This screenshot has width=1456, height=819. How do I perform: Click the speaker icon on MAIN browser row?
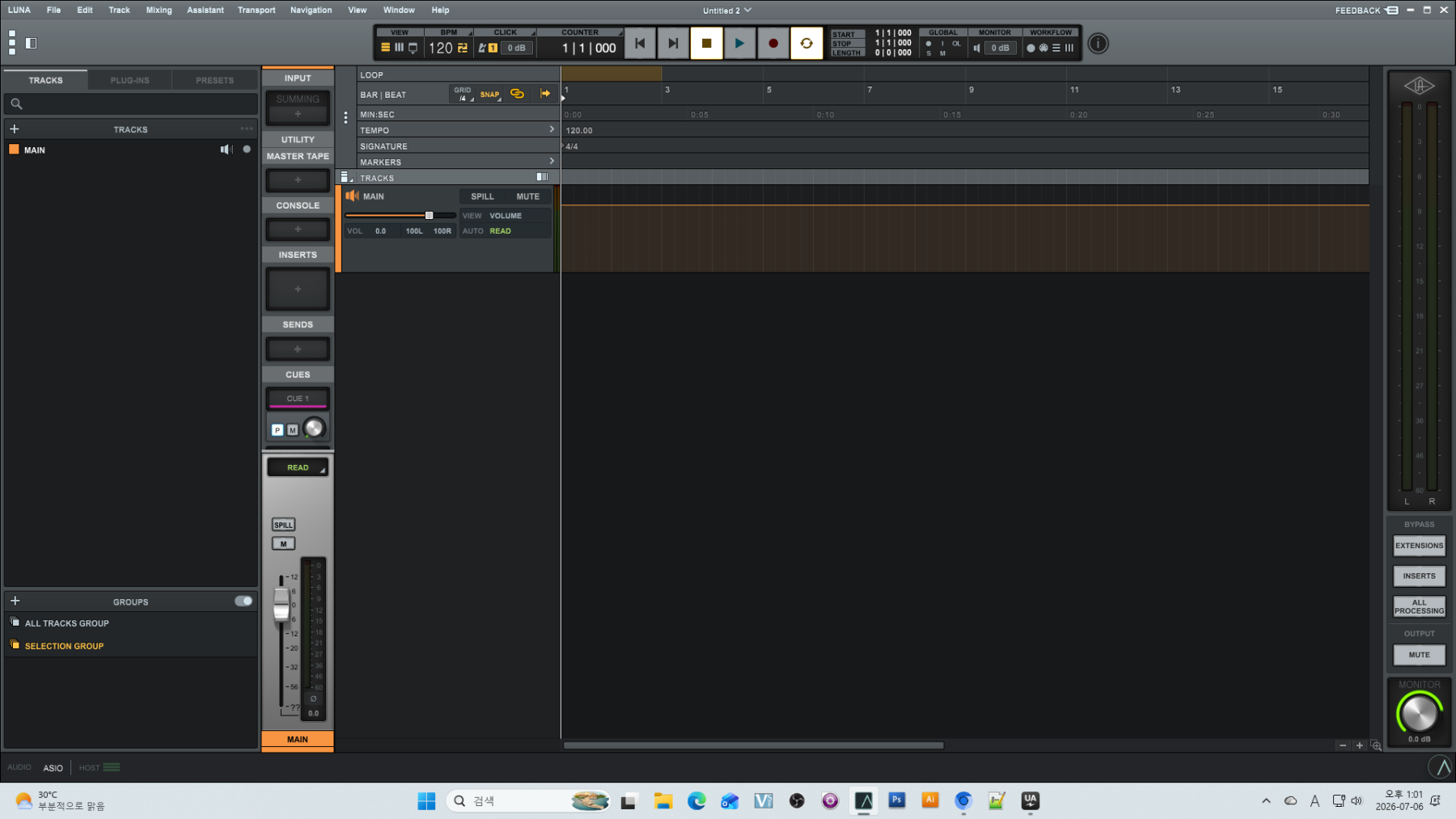coord(226,150)
